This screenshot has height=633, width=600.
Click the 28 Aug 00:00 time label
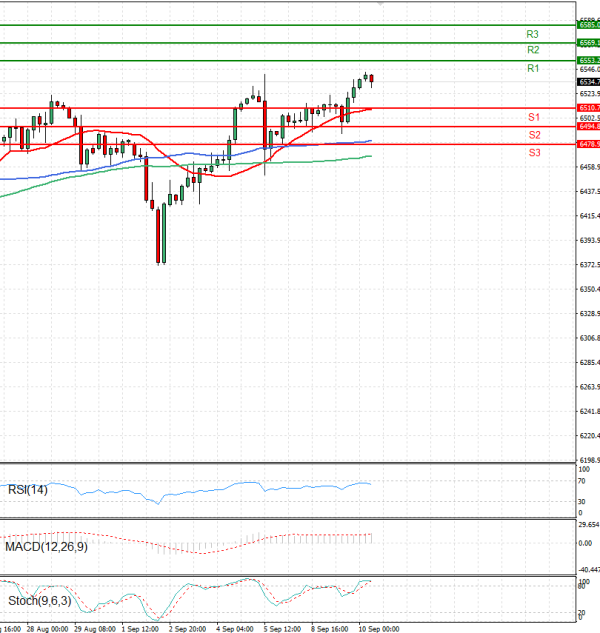coord(47,629)
